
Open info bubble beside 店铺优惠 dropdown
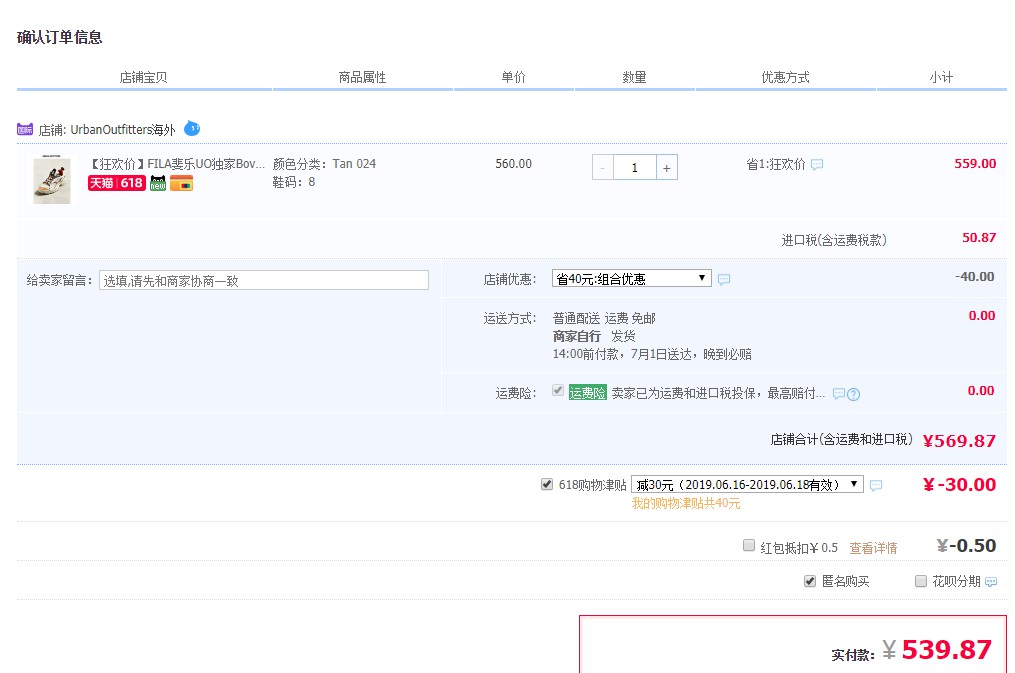click(x=724, y=280)
